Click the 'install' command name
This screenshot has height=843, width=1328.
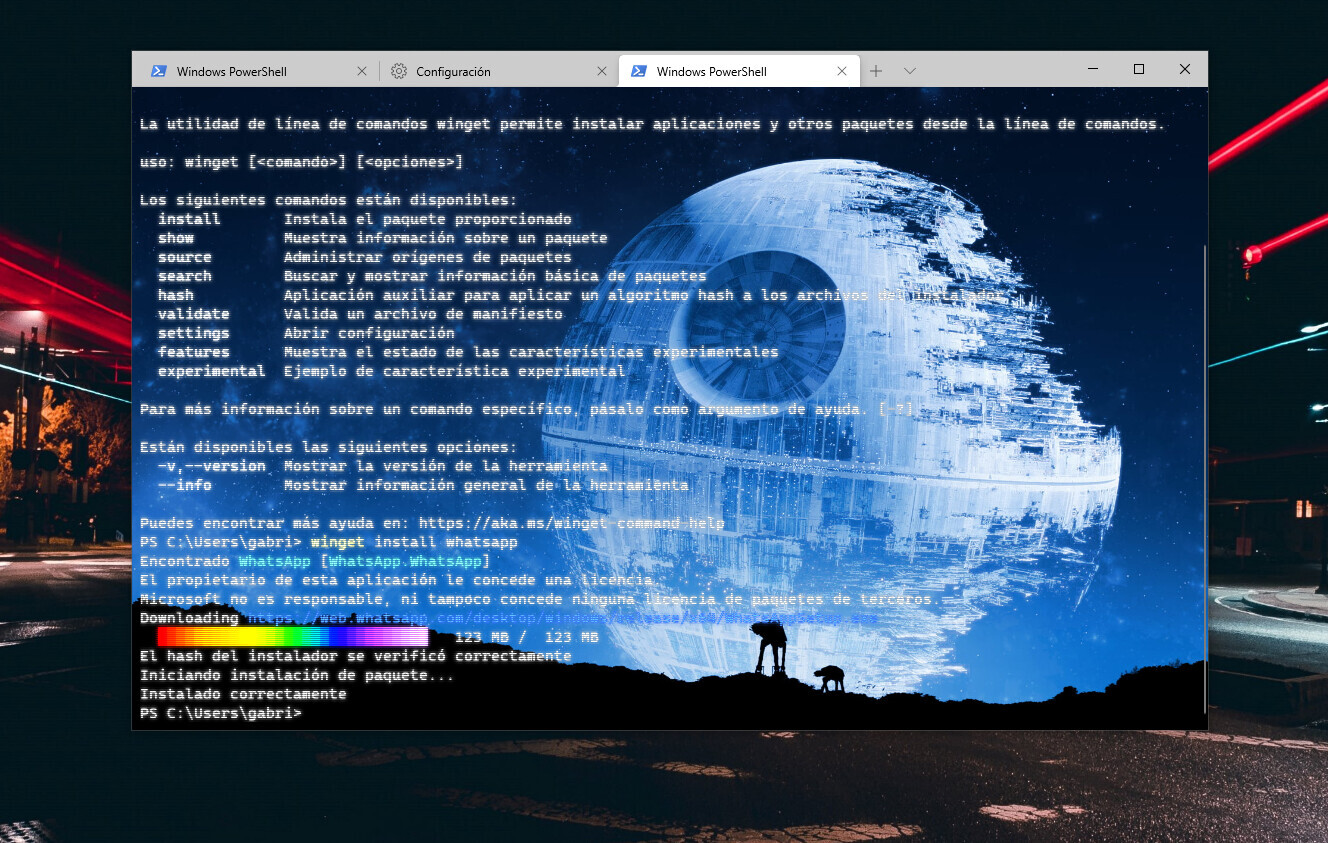tap(189, 219)
